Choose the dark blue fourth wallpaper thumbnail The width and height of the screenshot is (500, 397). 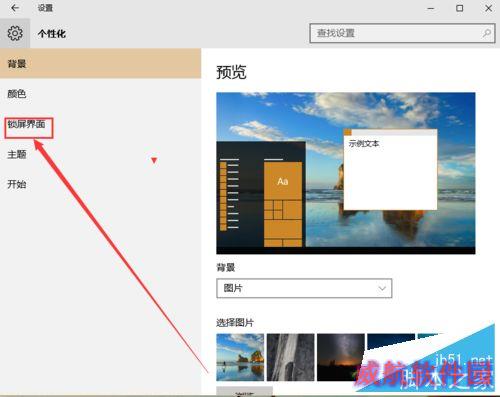(x=391, y=342)
